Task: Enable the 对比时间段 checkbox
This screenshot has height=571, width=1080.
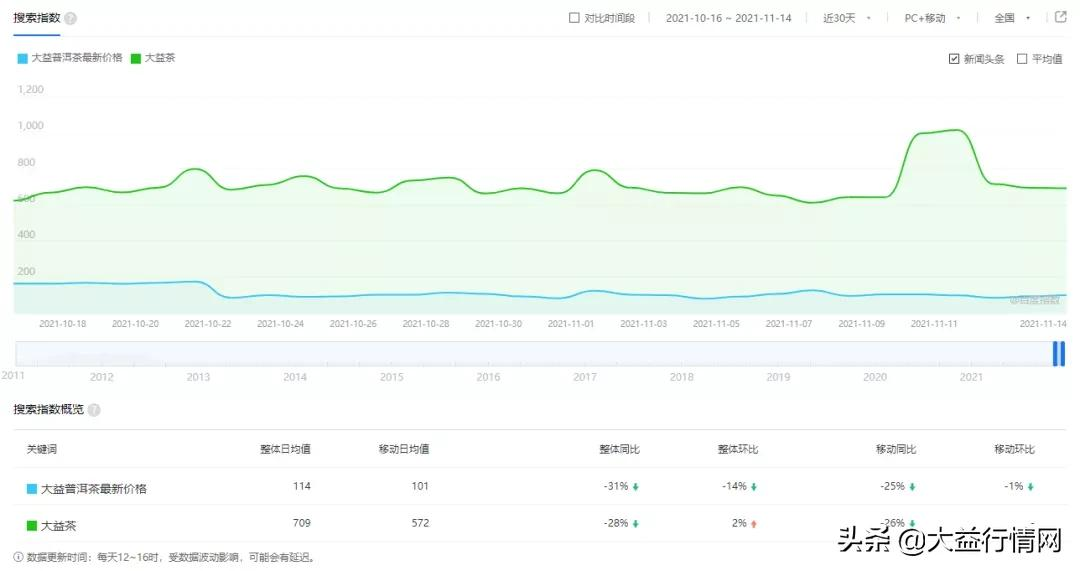Action: pos(574,18)
